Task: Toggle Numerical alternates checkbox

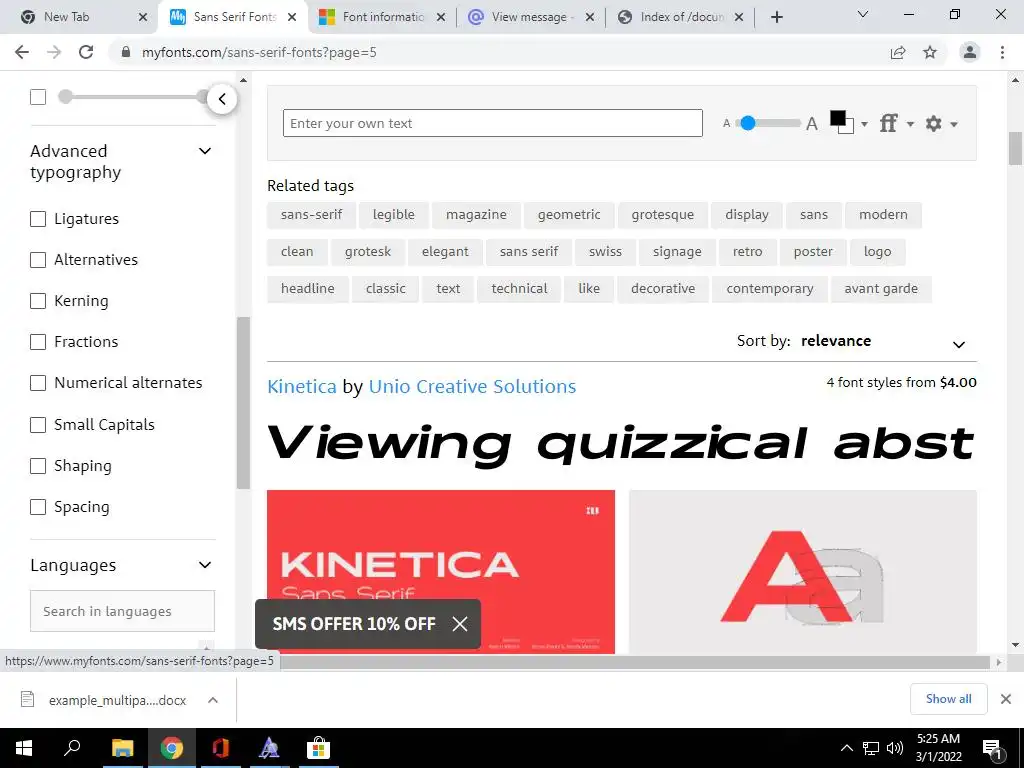Action: [x=38, y=383]
